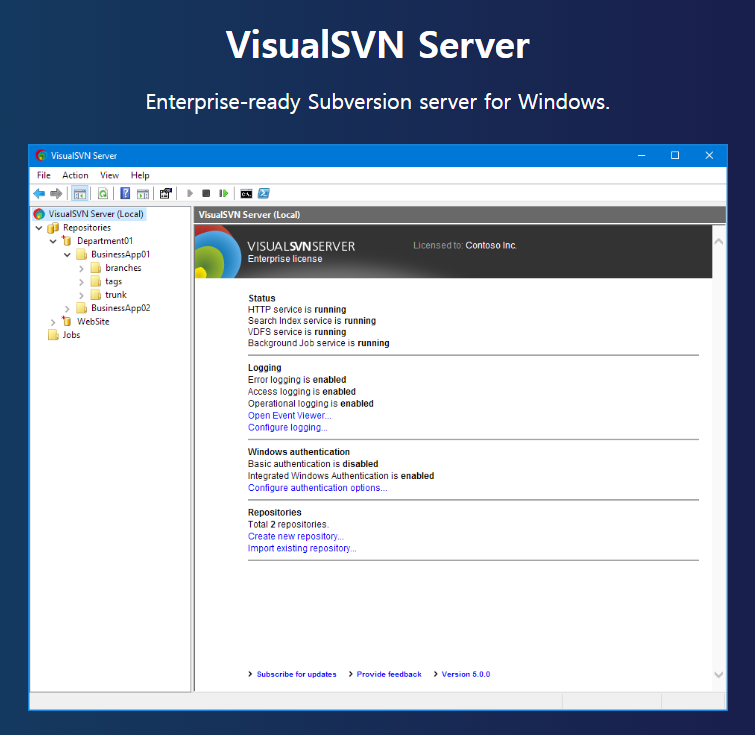This screenshot has width=755, height=735.
Task: Click the tags folder icon
Action: [x=95, y=281]
